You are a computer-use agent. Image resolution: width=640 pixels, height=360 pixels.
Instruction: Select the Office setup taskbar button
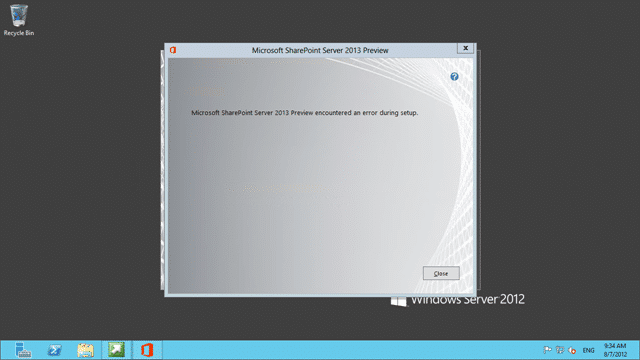[147, 350]
